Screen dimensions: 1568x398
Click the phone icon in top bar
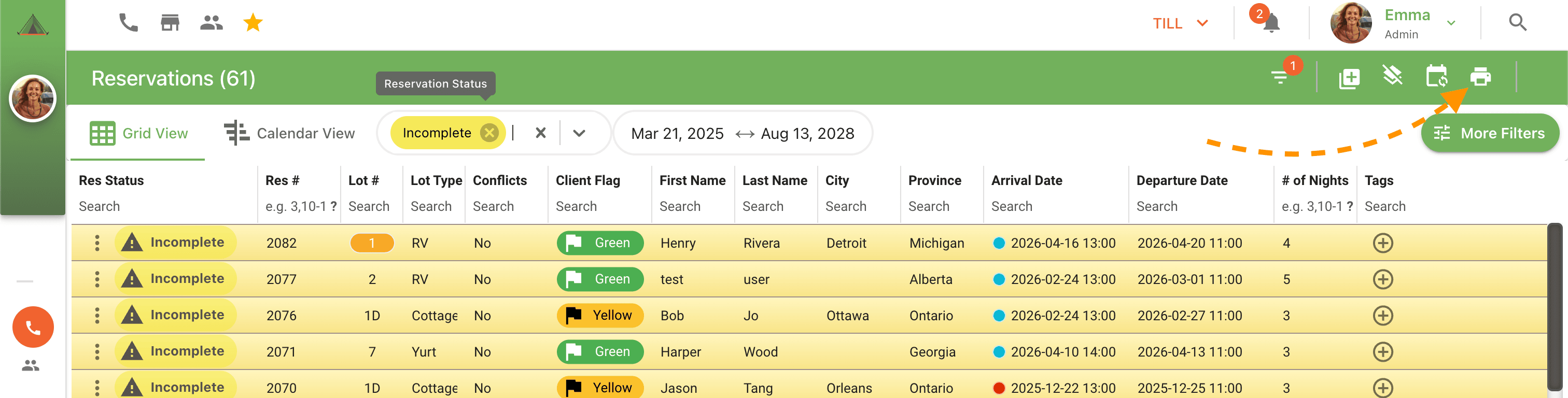tap(129, 23)
